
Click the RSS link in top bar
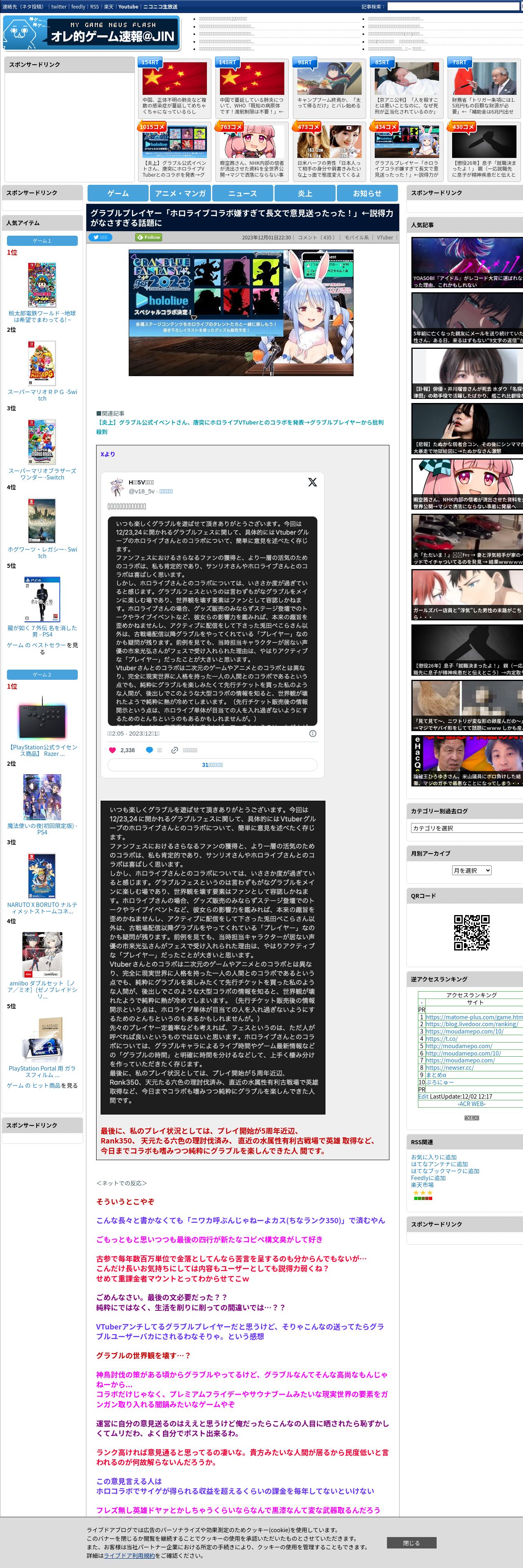94,7
